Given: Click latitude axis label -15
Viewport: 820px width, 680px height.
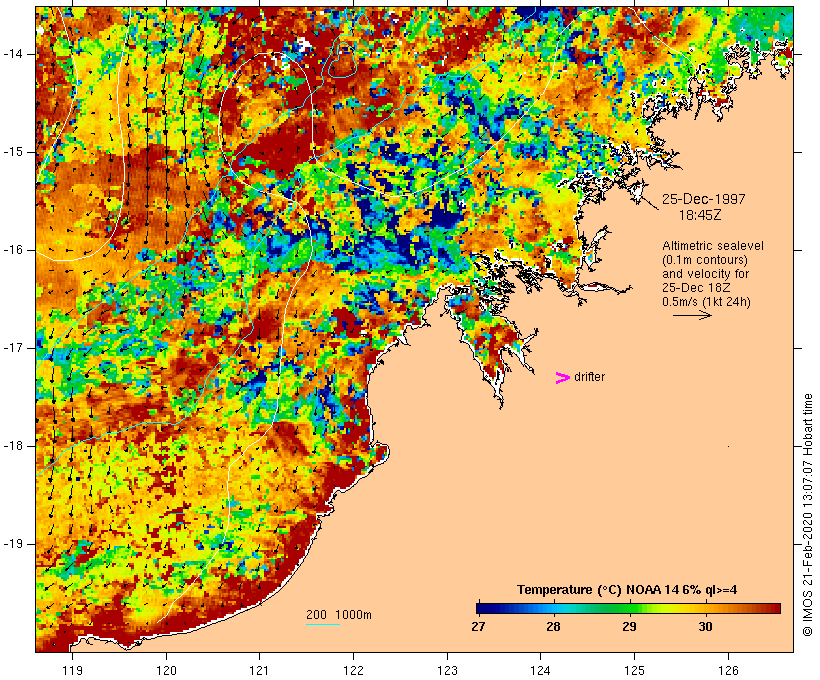Looking at the screenshot, I should (13, 152).
